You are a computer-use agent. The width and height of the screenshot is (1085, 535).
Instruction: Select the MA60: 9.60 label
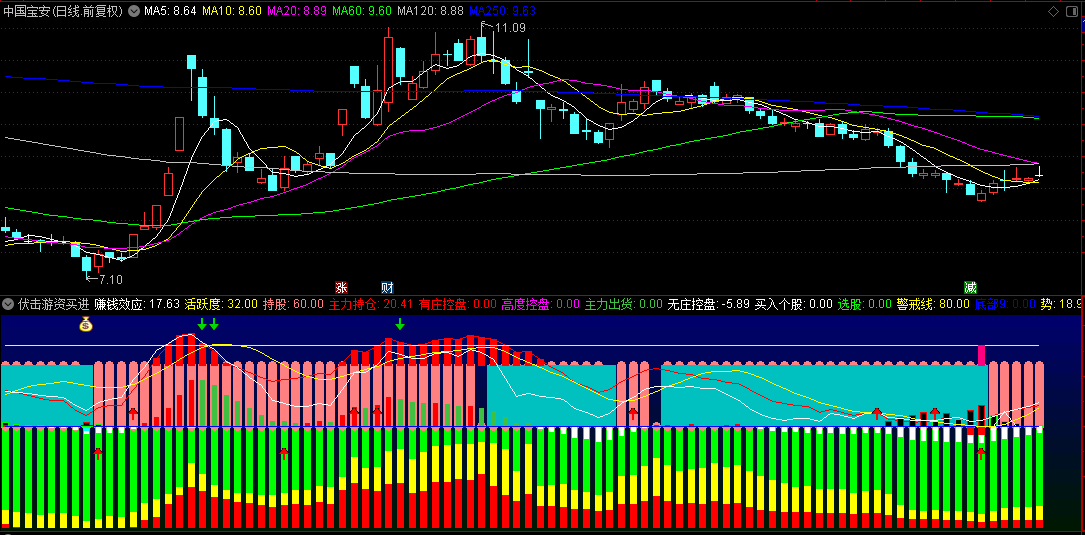pos(362,11)
